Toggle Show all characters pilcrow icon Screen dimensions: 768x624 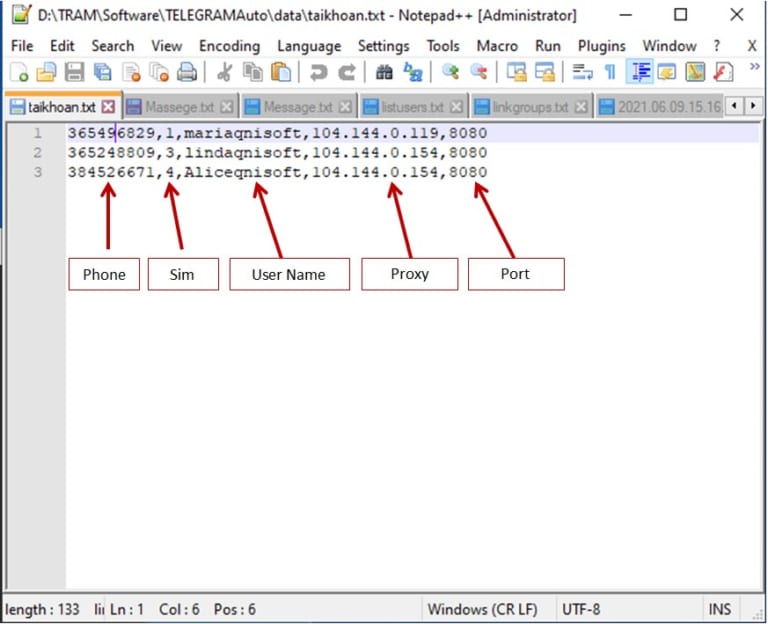click(x=610, y=72)
